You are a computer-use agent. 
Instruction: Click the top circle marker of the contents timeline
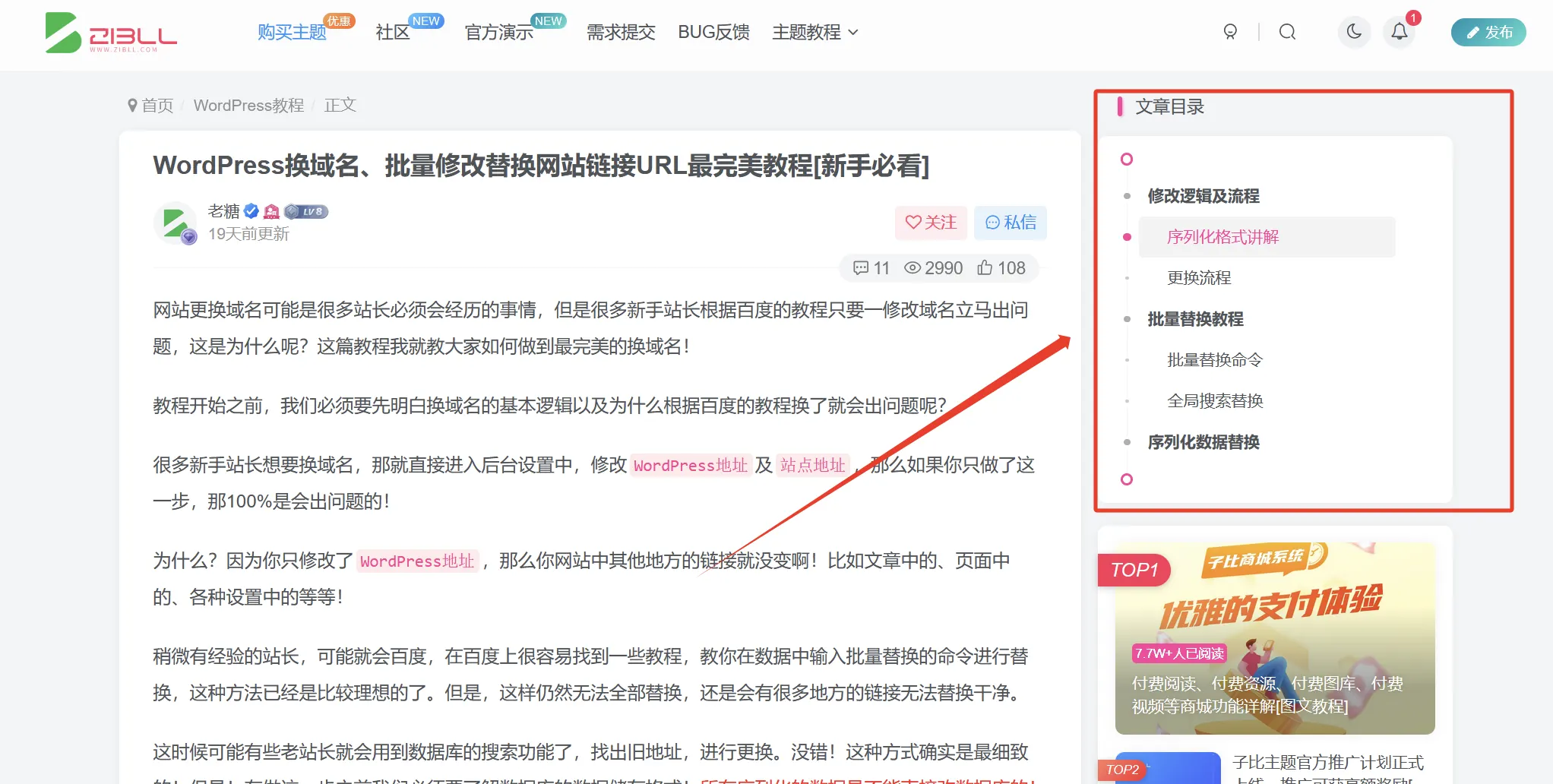[x=1127, y=159]
